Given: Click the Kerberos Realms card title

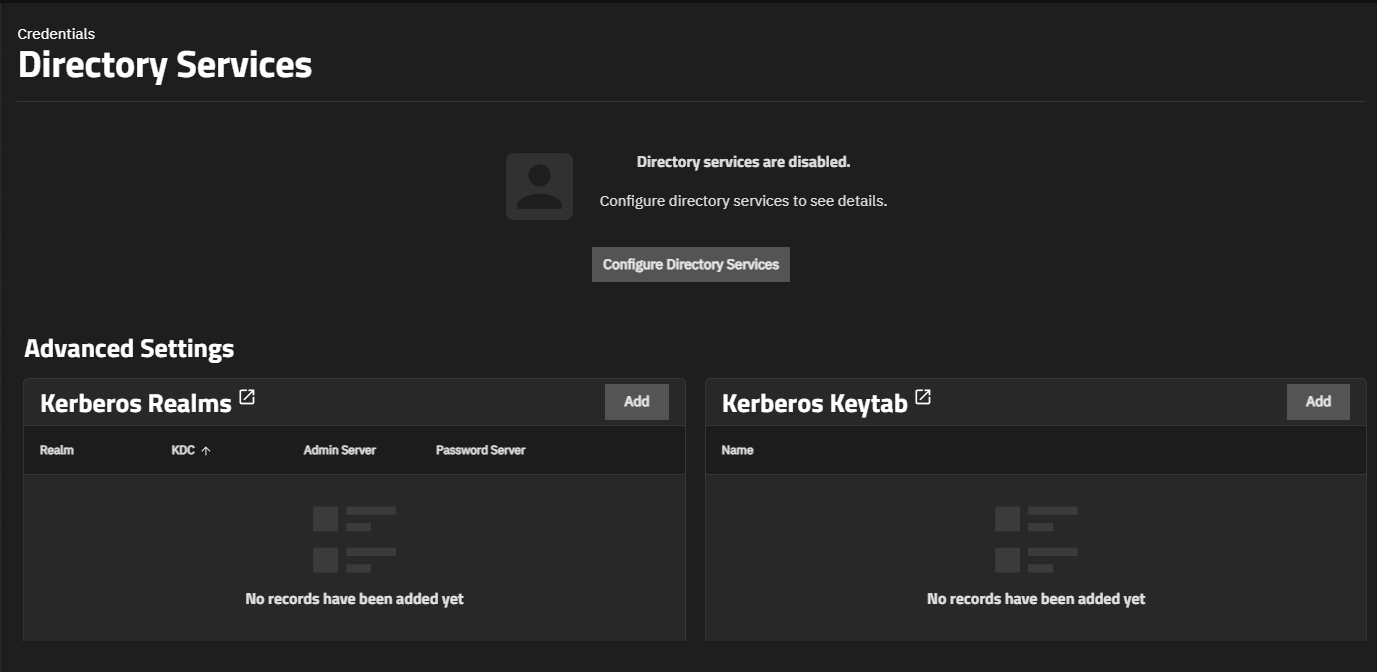Looking at the screenshot, I should pos(136,403).
